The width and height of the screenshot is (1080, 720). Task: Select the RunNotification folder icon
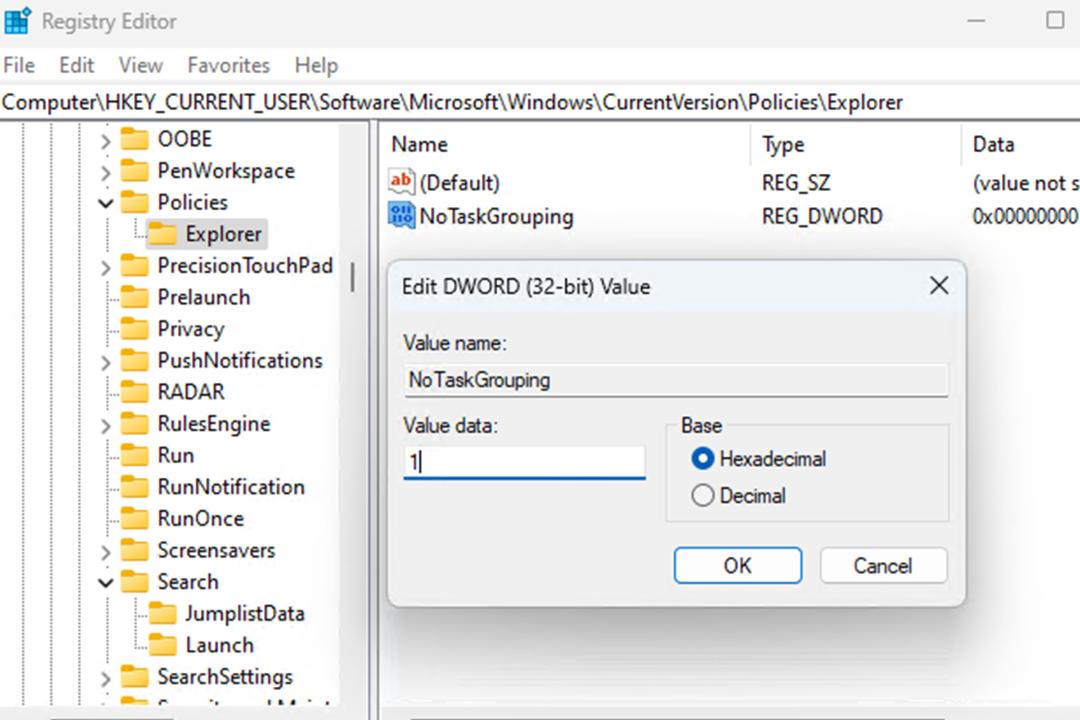(135, 487)
